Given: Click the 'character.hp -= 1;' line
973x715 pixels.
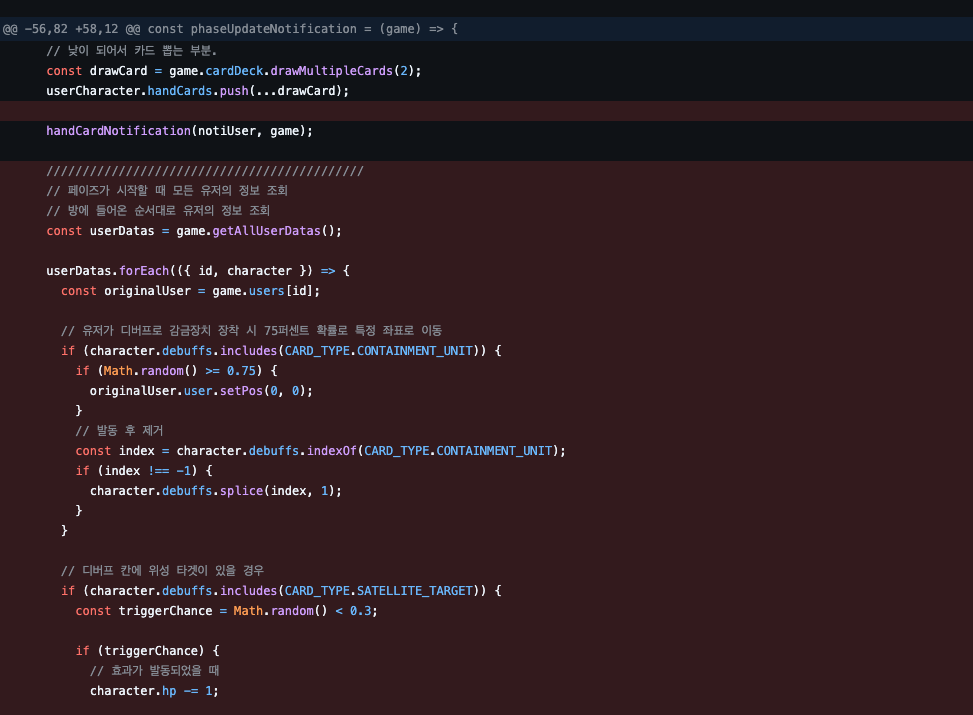Looking at the screenshot, I should click(155, 691).
